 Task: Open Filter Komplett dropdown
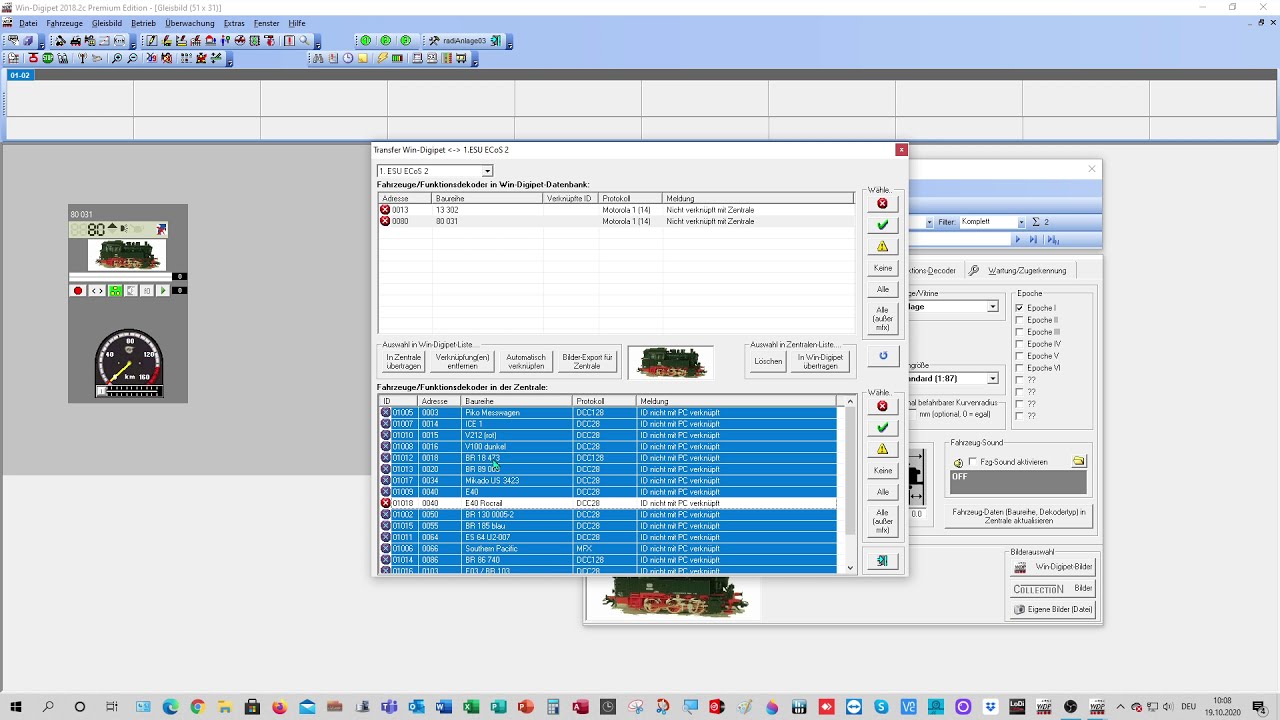(x=1021, y=222)
